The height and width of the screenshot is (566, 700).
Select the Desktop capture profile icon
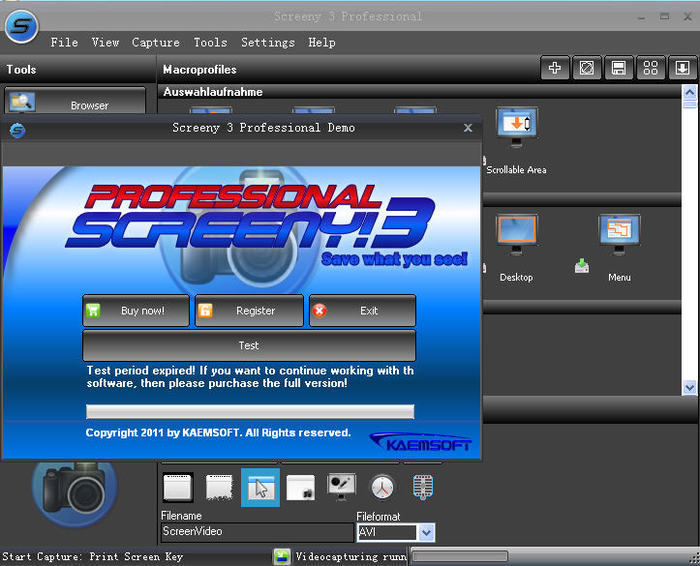point(517,235)
